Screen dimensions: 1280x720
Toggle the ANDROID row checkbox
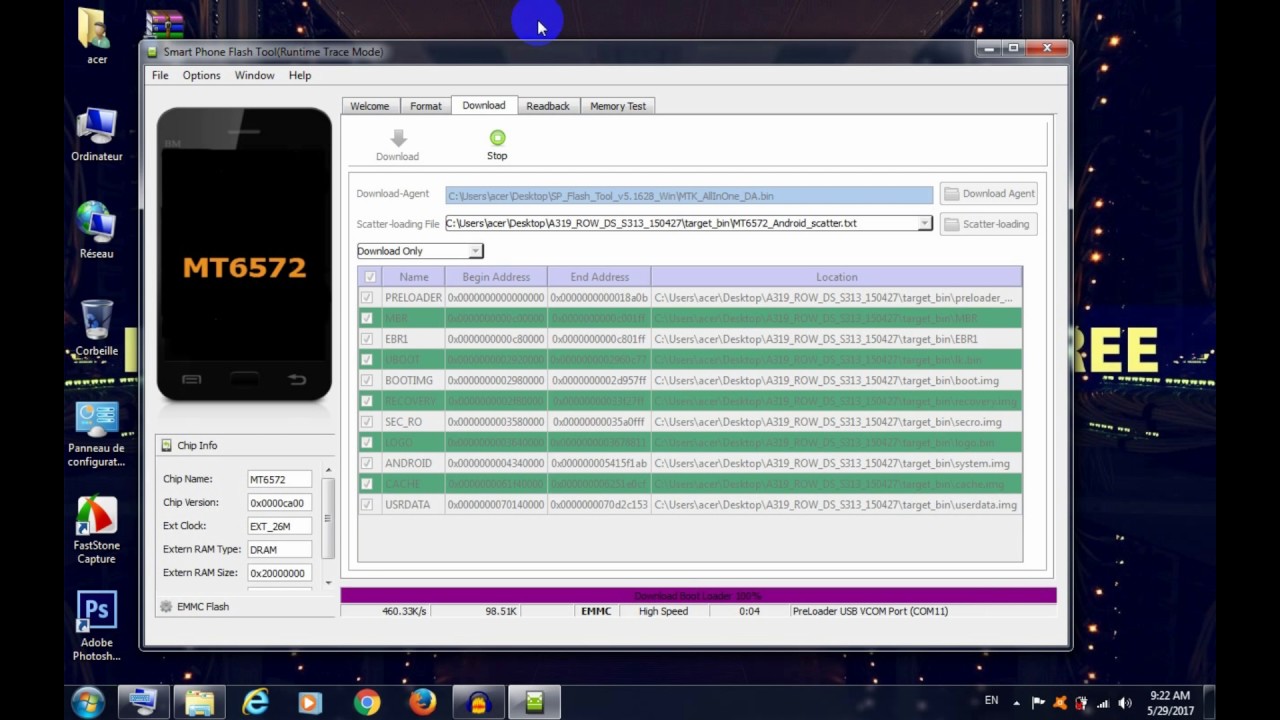367,463
